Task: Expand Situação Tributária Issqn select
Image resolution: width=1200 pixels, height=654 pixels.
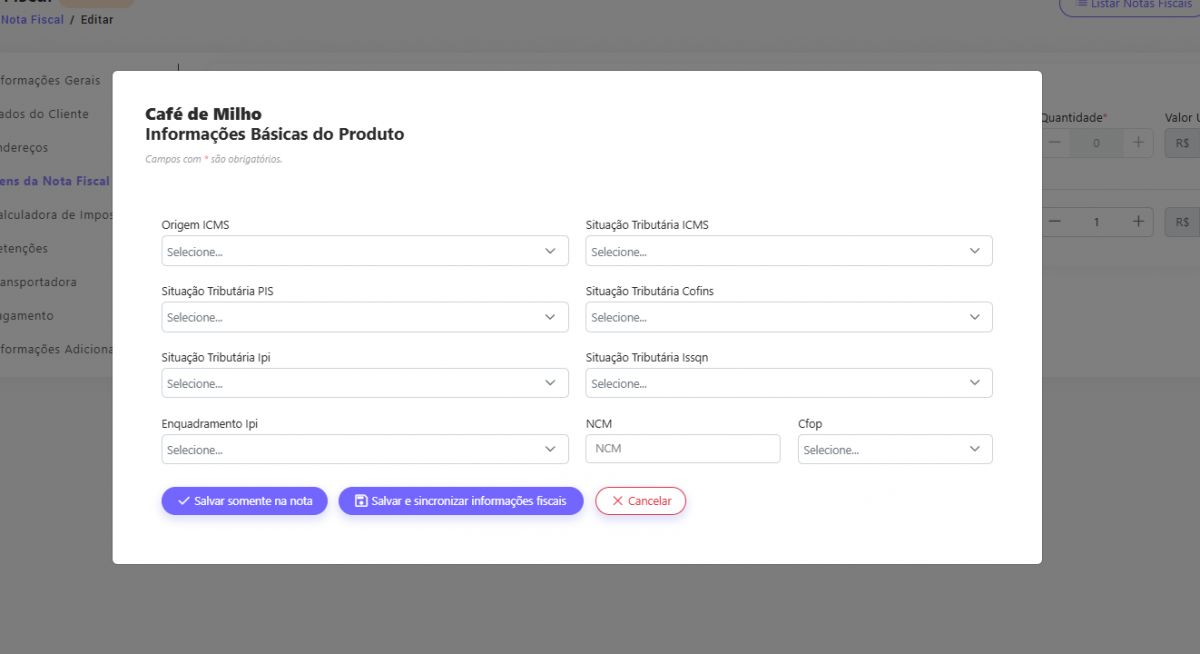Action: (x=788, y=383)
